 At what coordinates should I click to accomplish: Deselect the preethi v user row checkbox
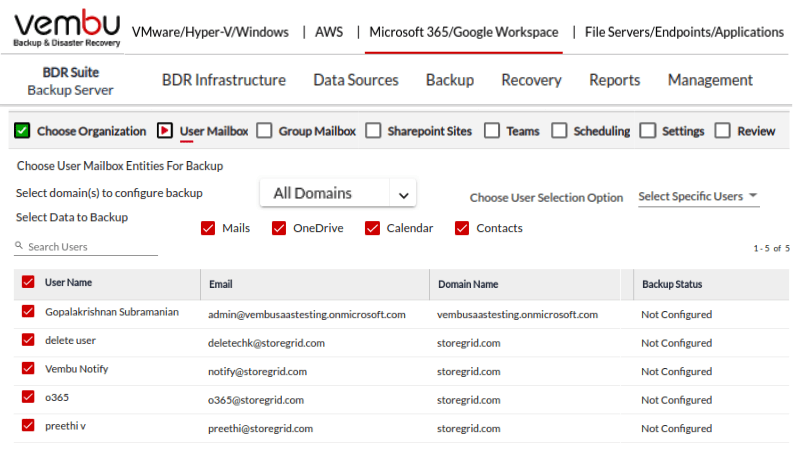click(28, 426)
